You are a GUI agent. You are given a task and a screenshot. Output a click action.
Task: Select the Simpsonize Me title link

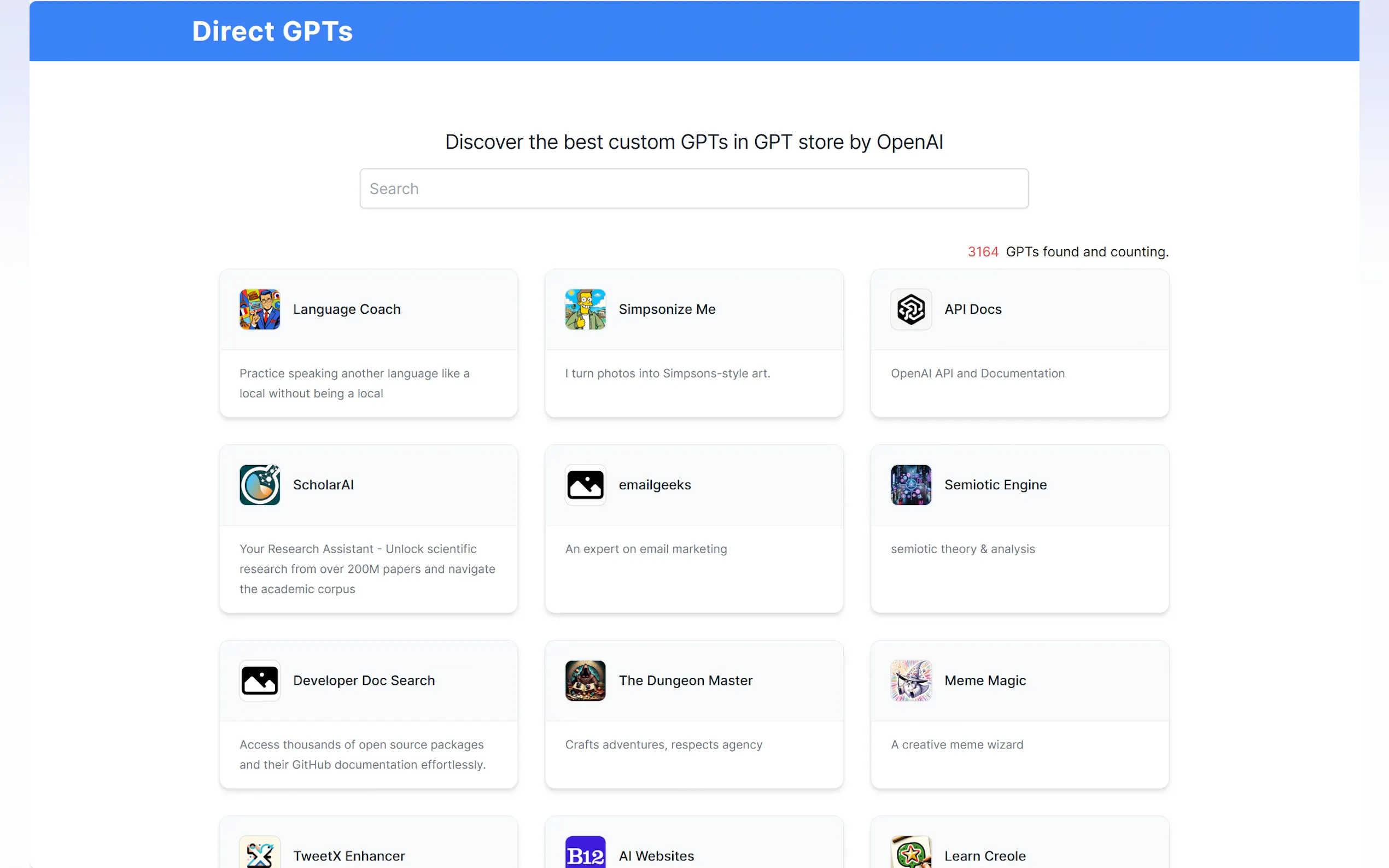[667, 309]
